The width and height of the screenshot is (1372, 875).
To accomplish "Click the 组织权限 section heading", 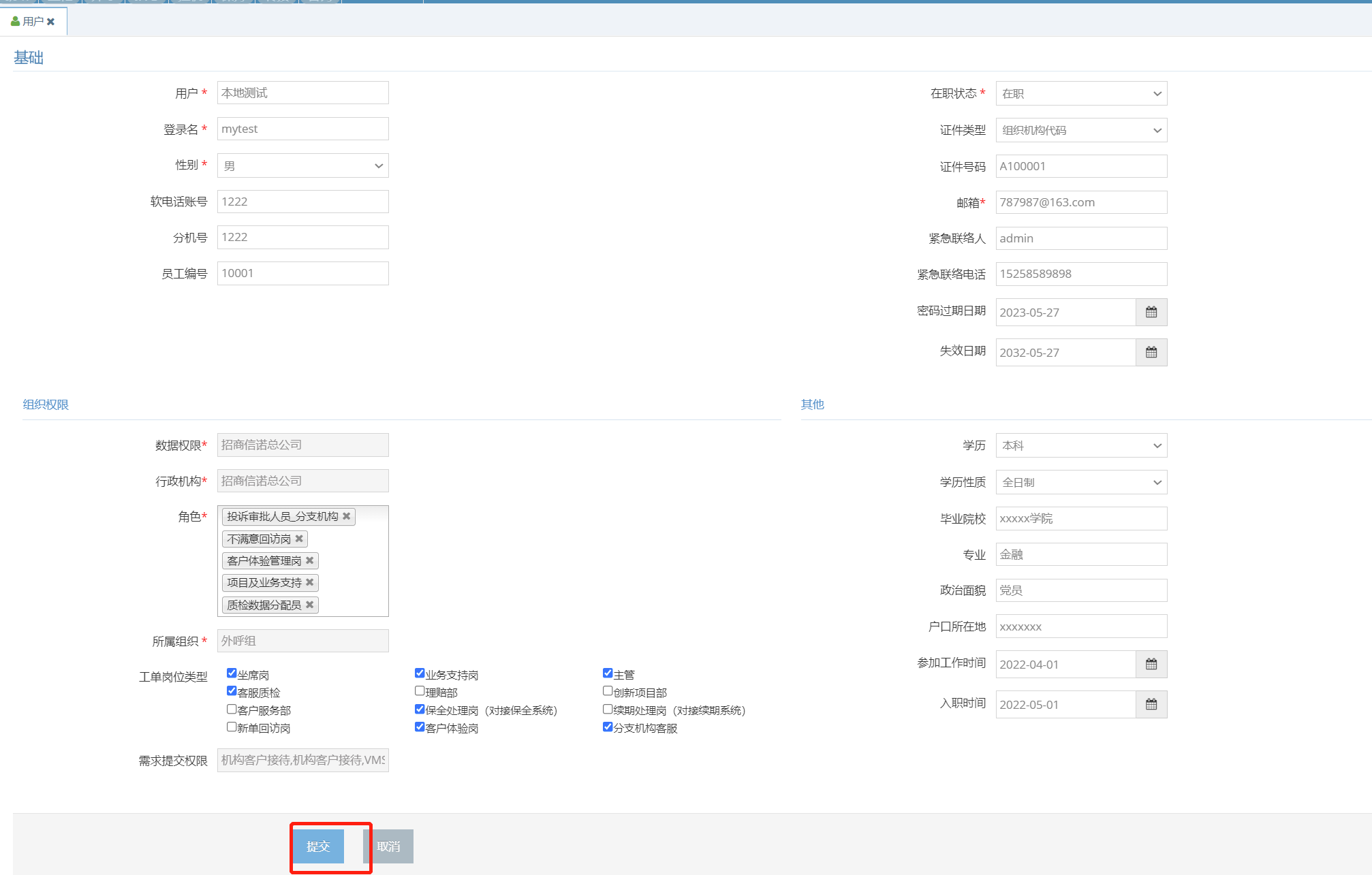I will coord(46,404).
